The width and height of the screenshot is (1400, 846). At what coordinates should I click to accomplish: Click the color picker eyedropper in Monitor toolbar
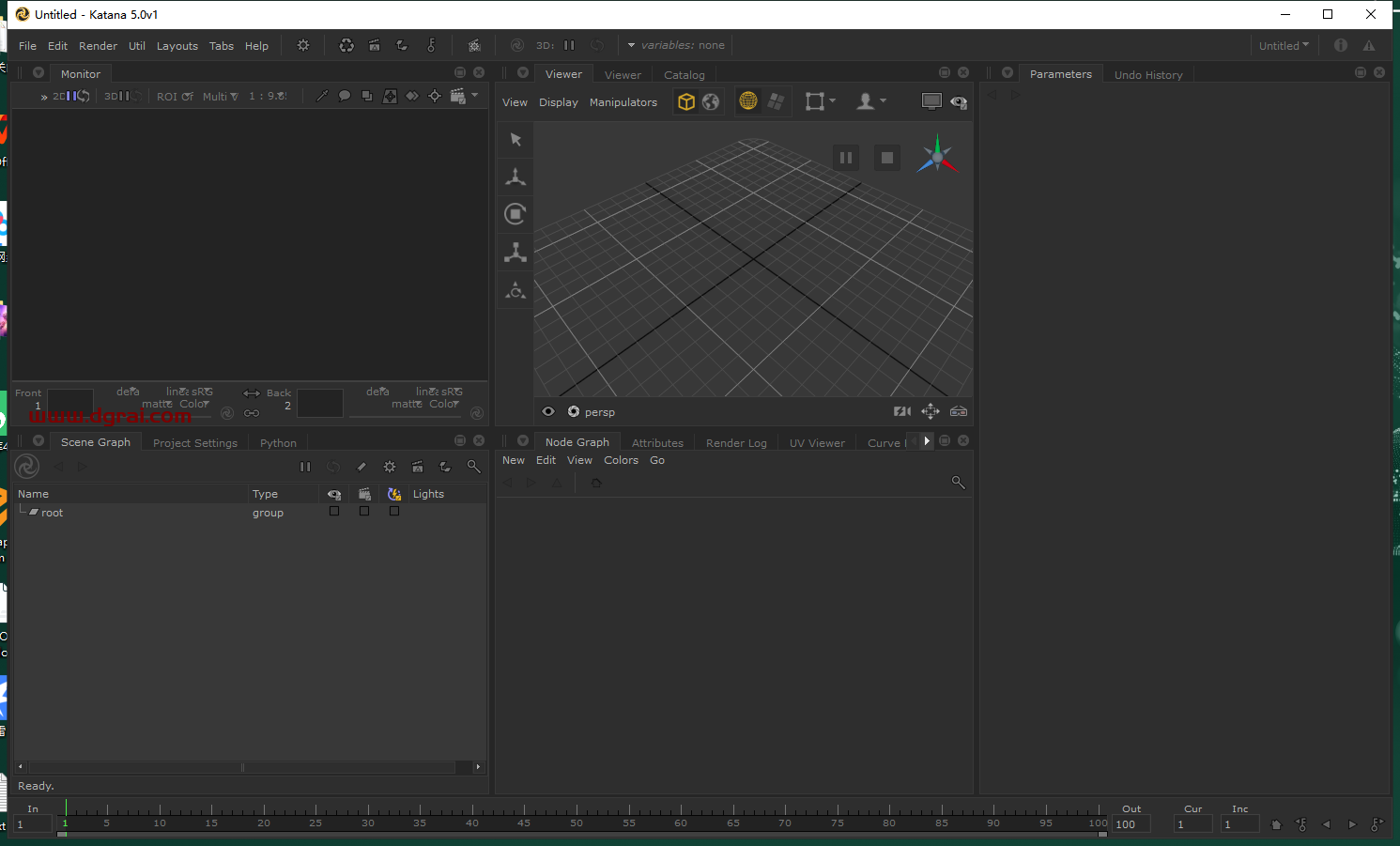pos(322,96)
